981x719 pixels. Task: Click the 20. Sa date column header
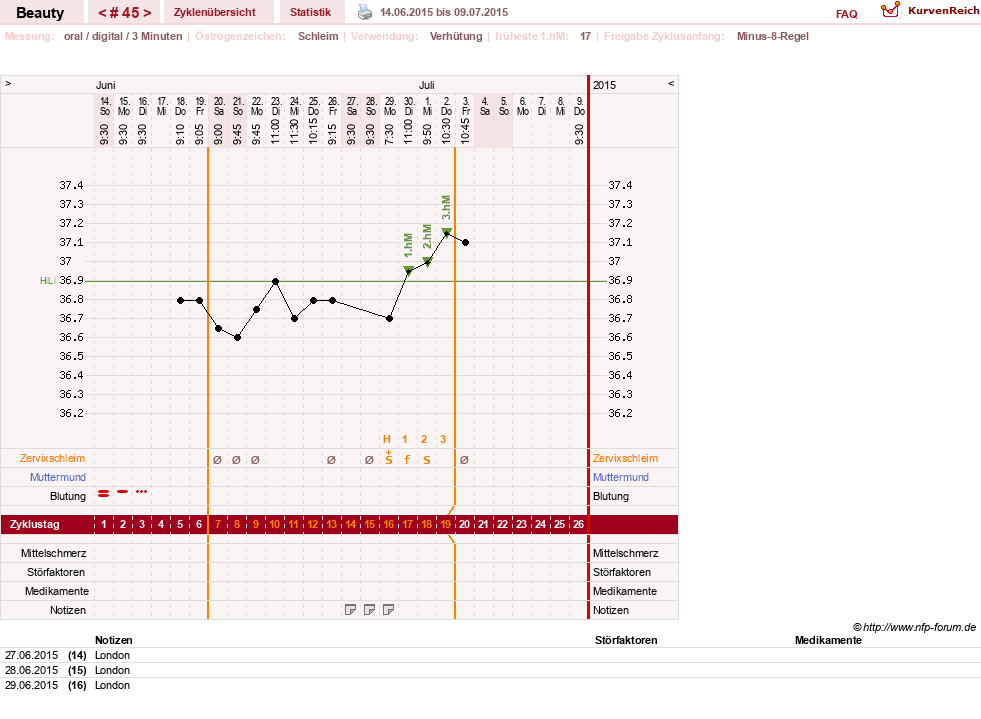click(x=219, y=106)
